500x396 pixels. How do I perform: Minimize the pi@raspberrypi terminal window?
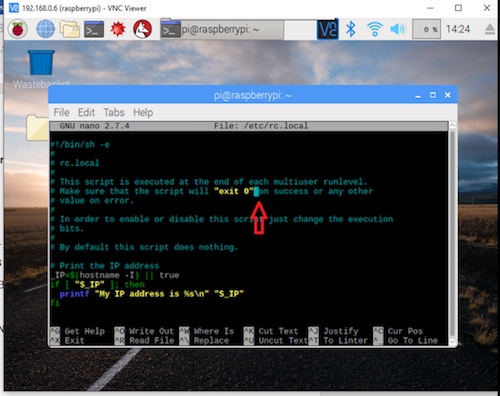click(418, 95)
